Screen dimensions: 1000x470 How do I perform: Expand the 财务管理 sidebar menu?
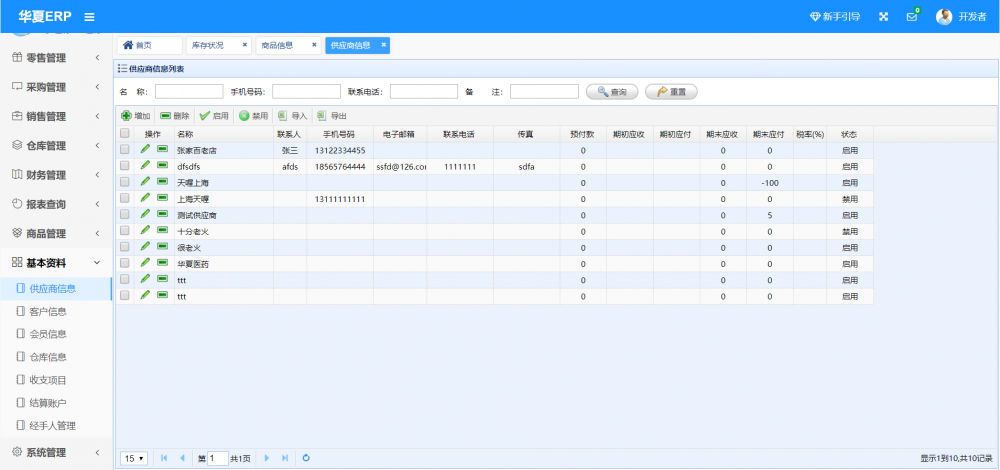click(56, 175)
